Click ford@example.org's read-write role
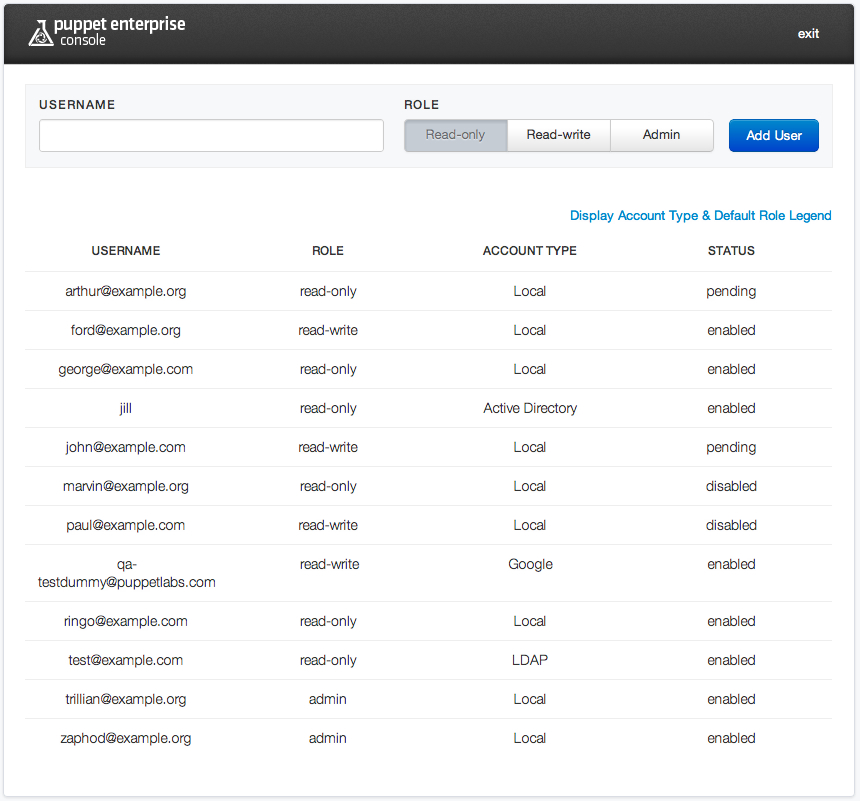Image resolution: width=860 pixels, height=801 pixels. tap(328, 331)
